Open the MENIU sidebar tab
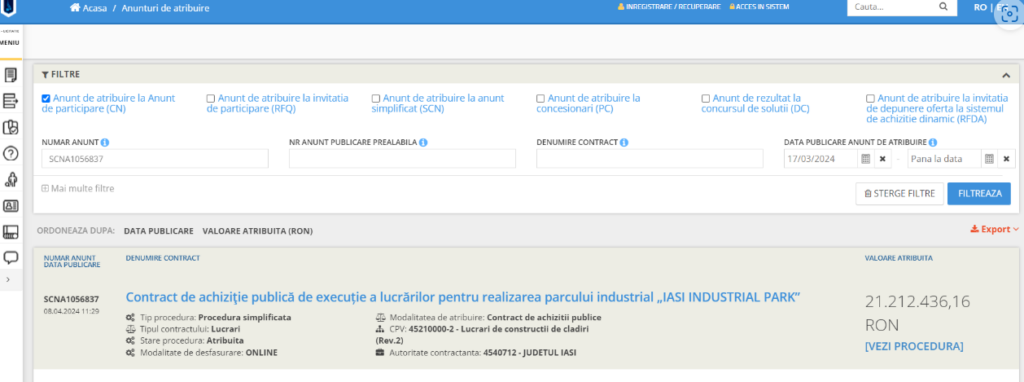This screenshot has width=1024, height=382. (x=9, y=43)
